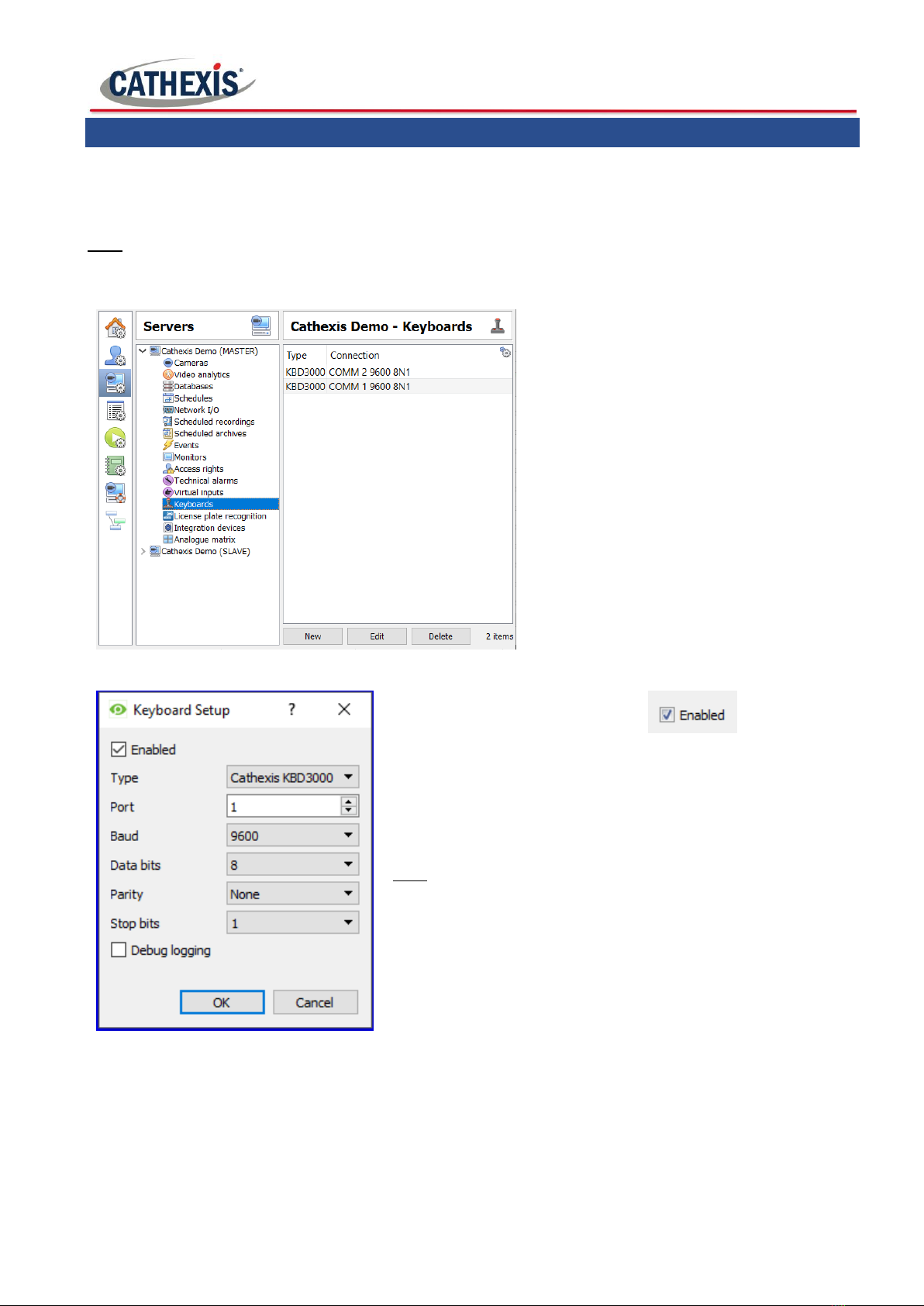Viewport: 924px width, 1306px height.
Task: Open Scheduled recordings tree item
Action: click(x=214, y=422)
